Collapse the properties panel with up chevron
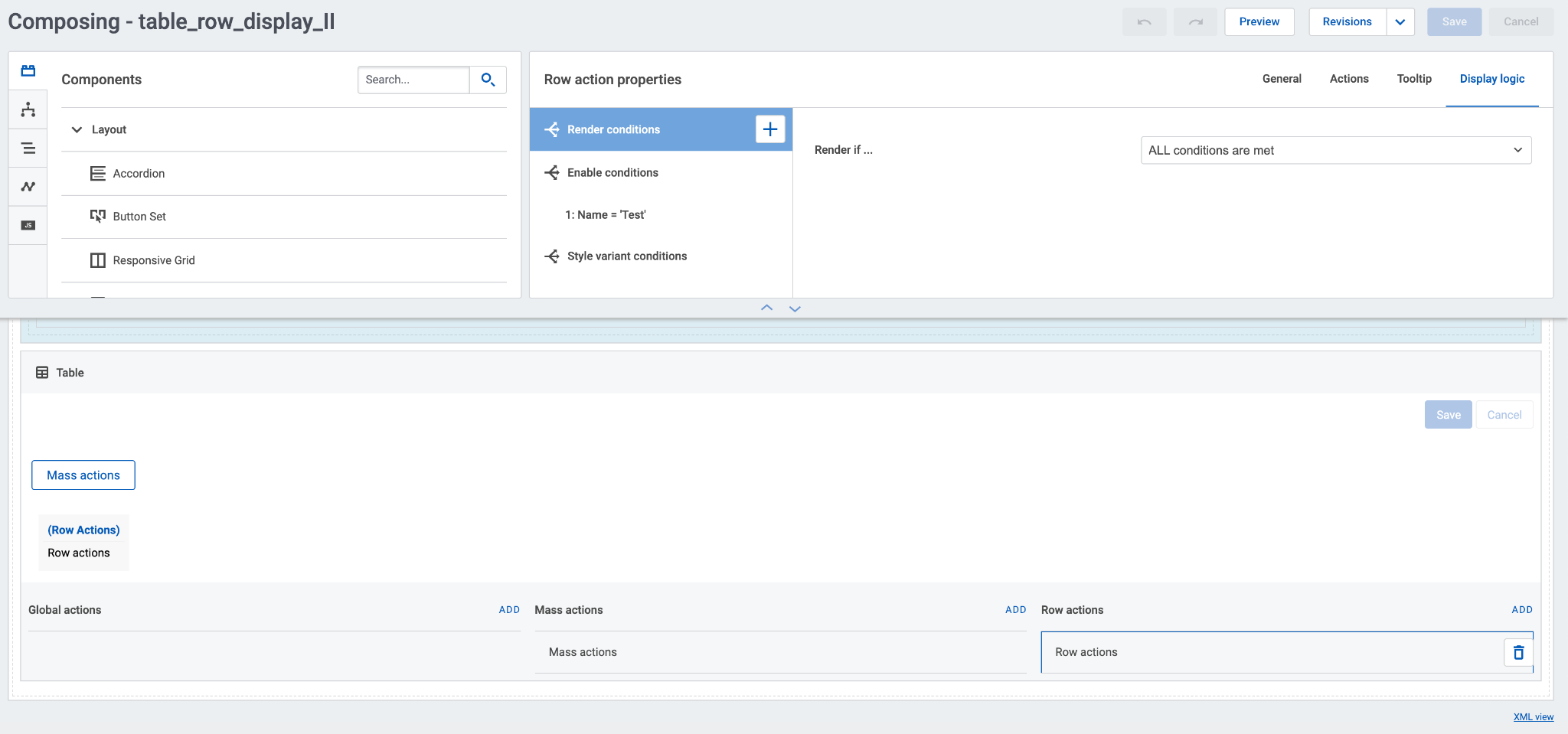The image size is (1568, 734). 766,308
